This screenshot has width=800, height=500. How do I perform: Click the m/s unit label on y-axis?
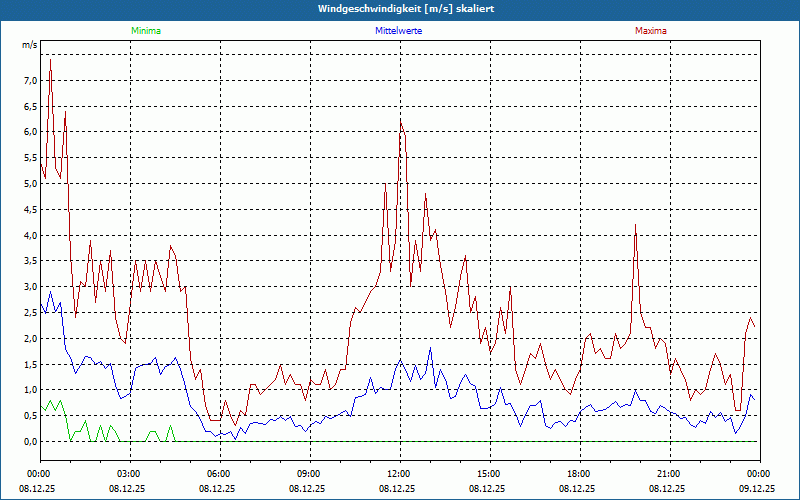pos(29,45)
